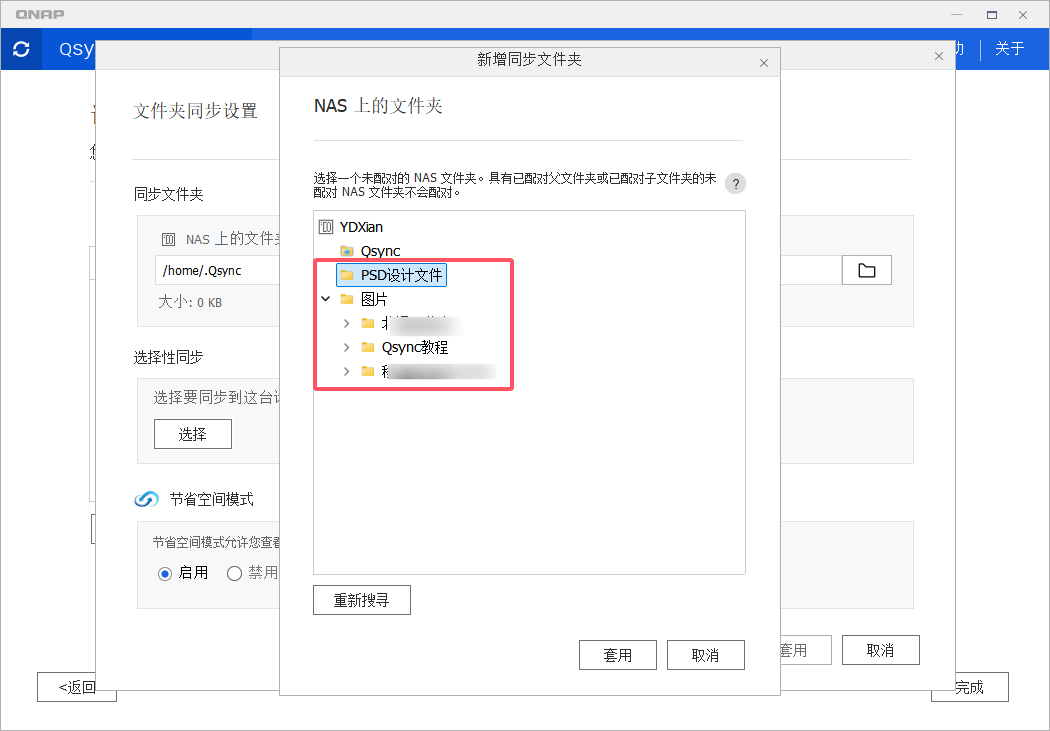Expand first blurred subfolder under 图片
Image resolution: width=1050 pixels, height=731 pixels.
(x=346, y=323)
